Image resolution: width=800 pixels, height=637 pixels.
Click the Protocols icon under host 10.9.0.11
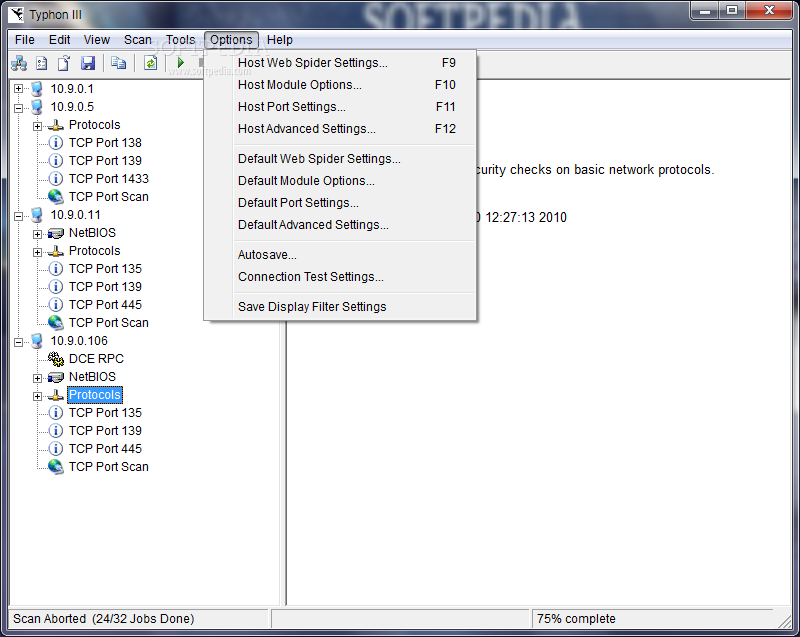pos(56,251)
